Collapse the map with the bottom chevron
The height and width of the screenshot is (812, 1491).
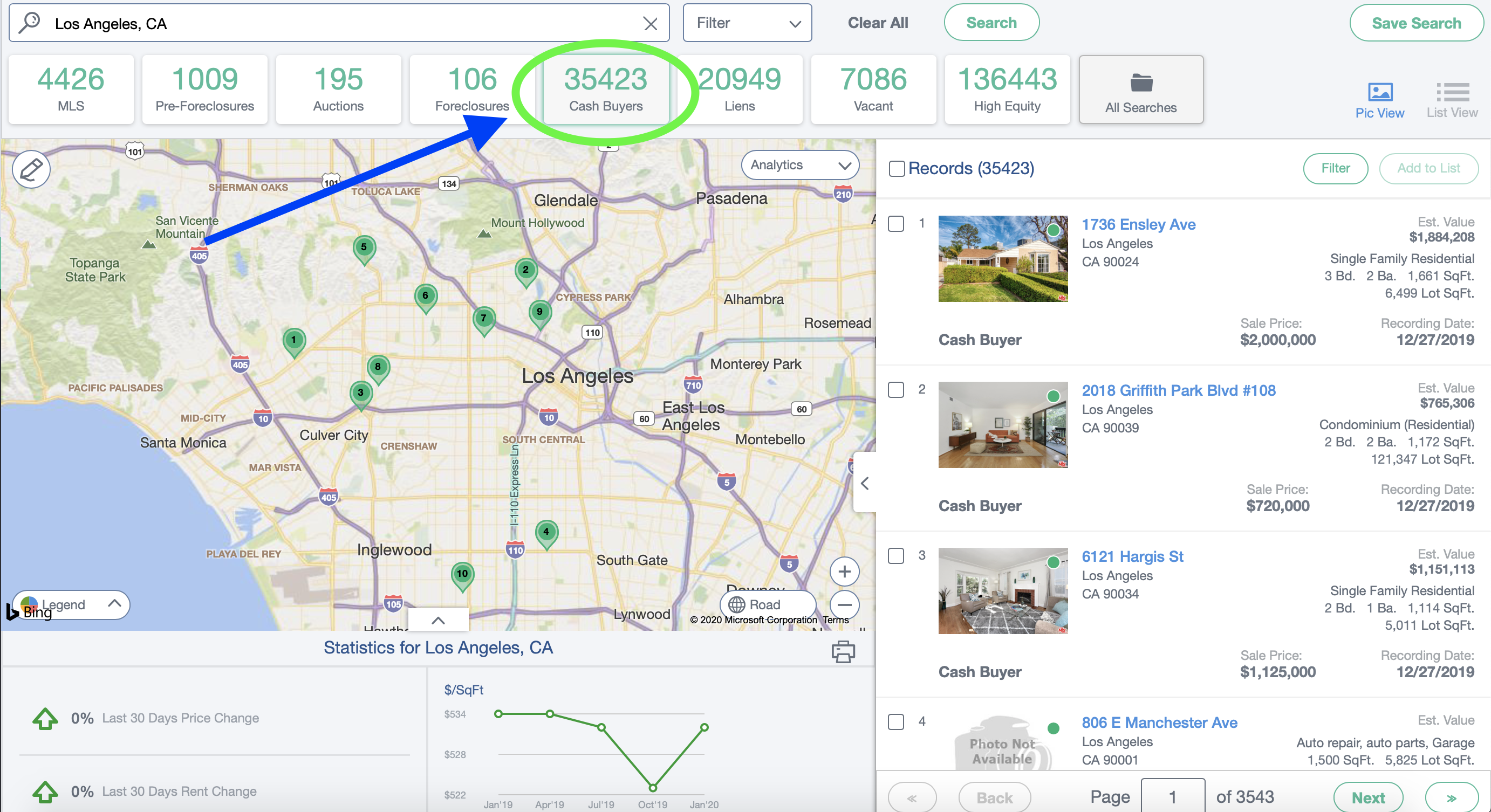[438, 620]
